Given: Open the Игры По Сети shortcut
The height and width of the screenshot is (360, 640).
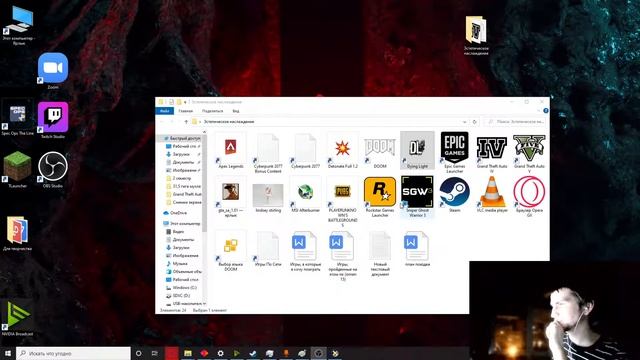Looking at the screenshot, I should coord(268,249).
